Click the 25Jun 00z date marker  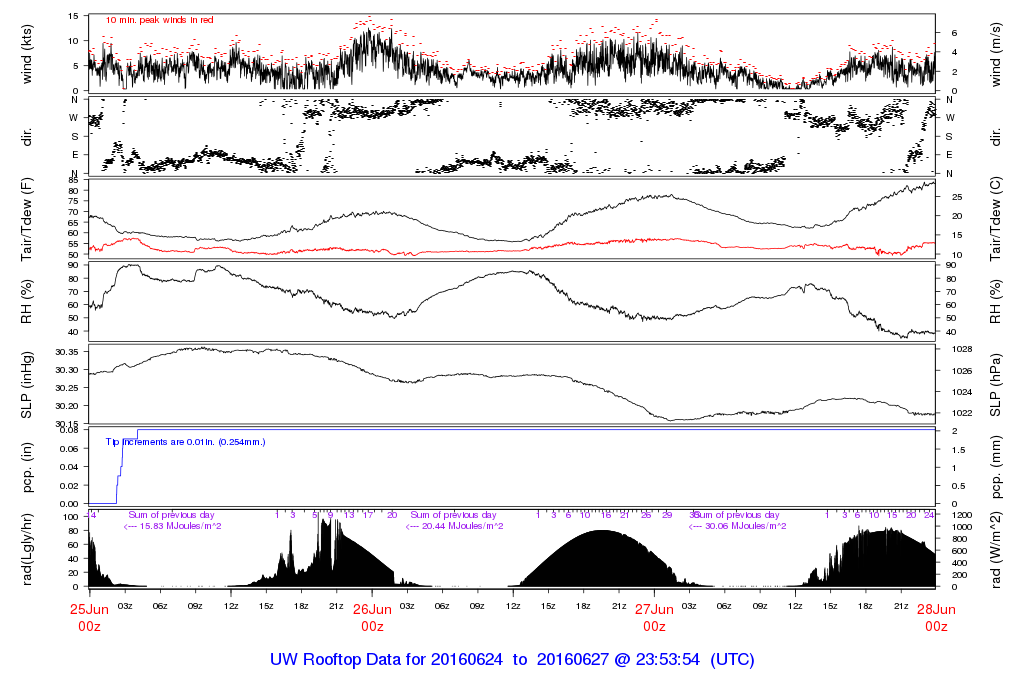[x=90, y=616]
